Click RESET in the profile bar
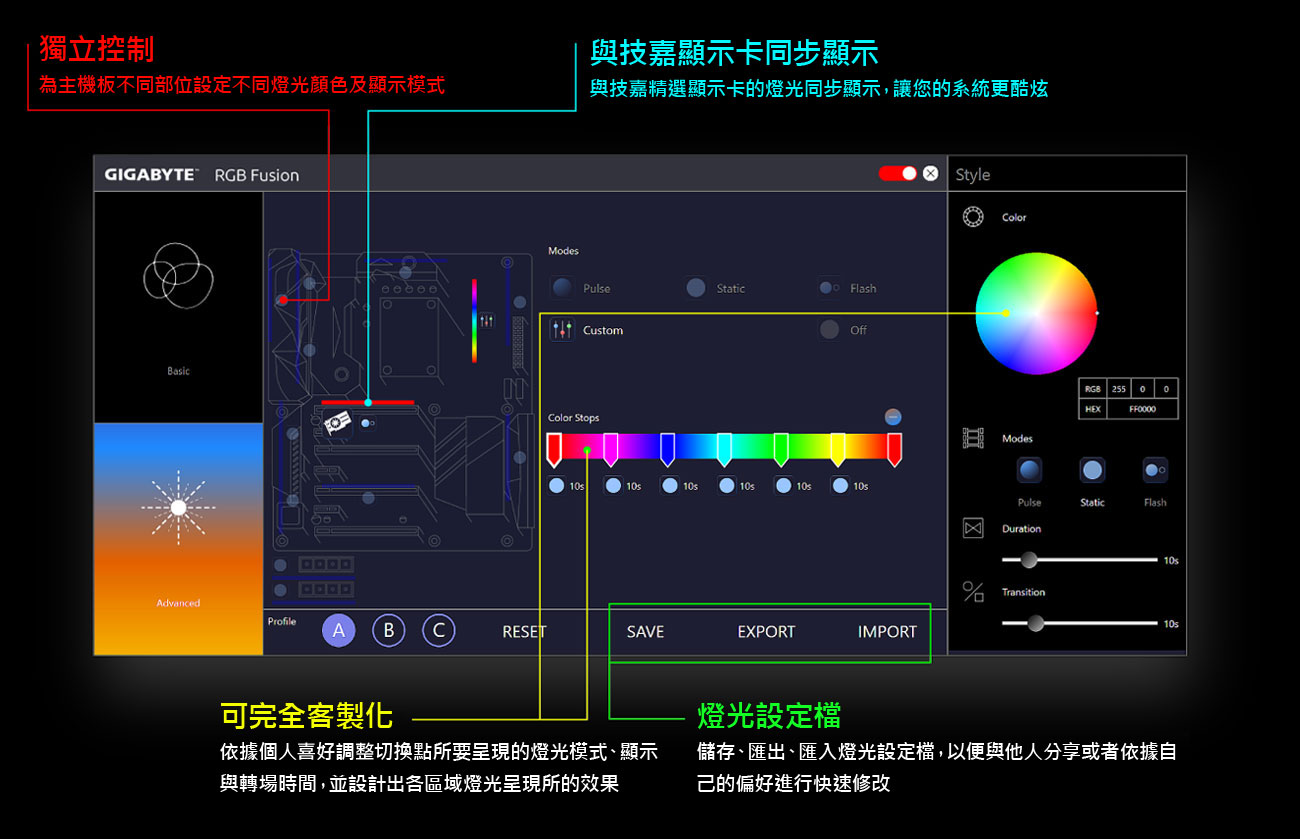Image resolution: width=1300 pixels, height=839 pixels. (x=524, y=631)
